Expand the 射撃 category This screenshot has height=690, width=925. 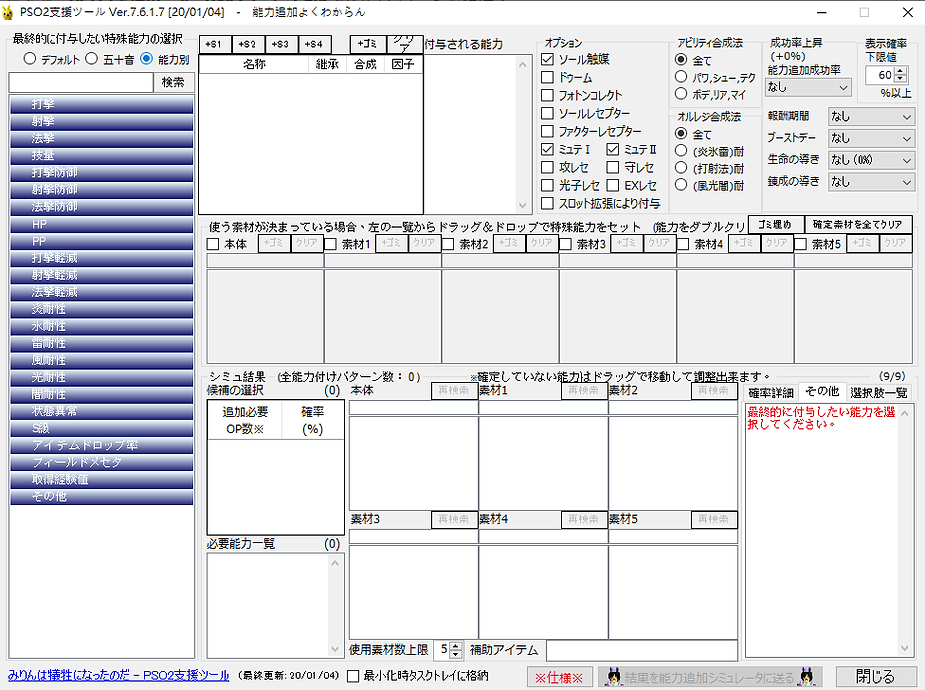(101, 121)
